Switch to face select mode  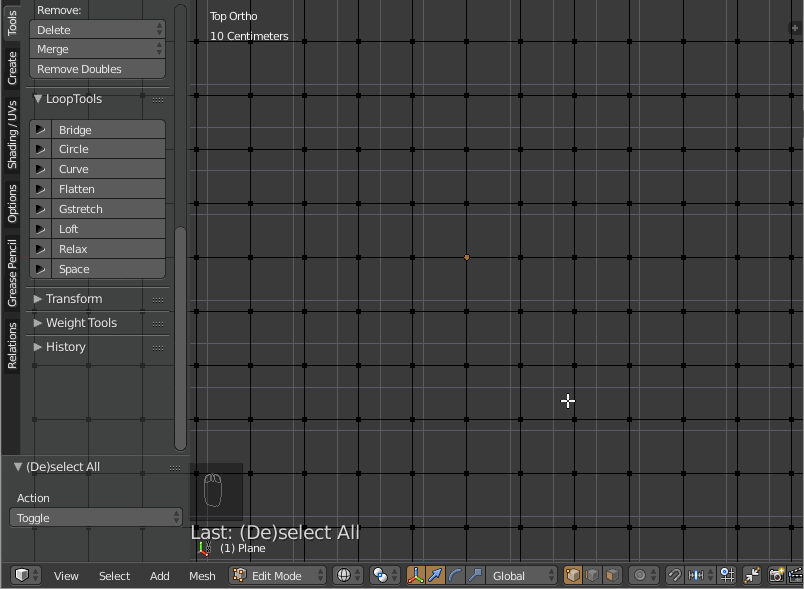pos(612,575)
